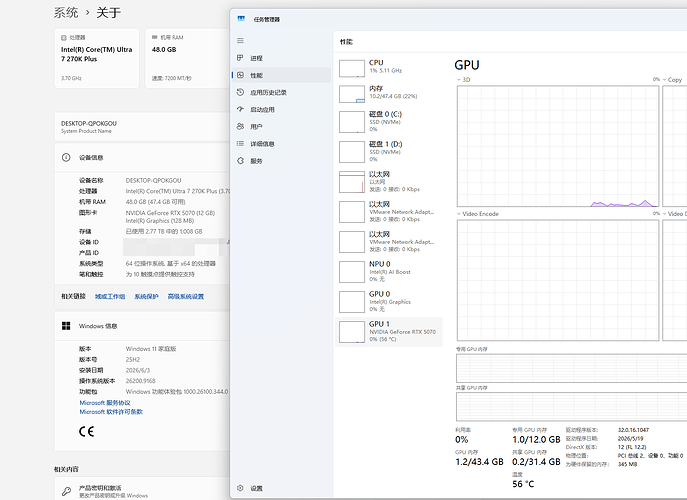Viewport: 687px width, 500px height.
Task: Click the 32.0.16.1047 driver version value
Action: coord(634,430)
